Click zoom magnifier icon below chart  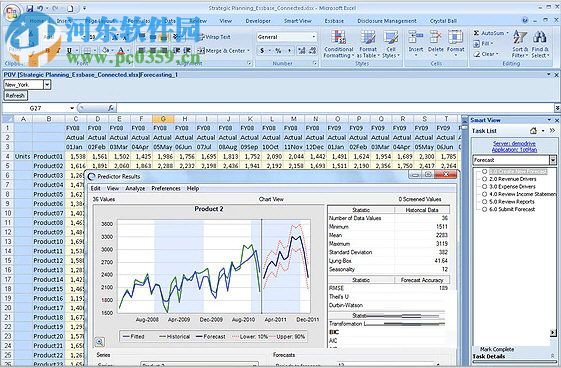[x=99, y=342]
